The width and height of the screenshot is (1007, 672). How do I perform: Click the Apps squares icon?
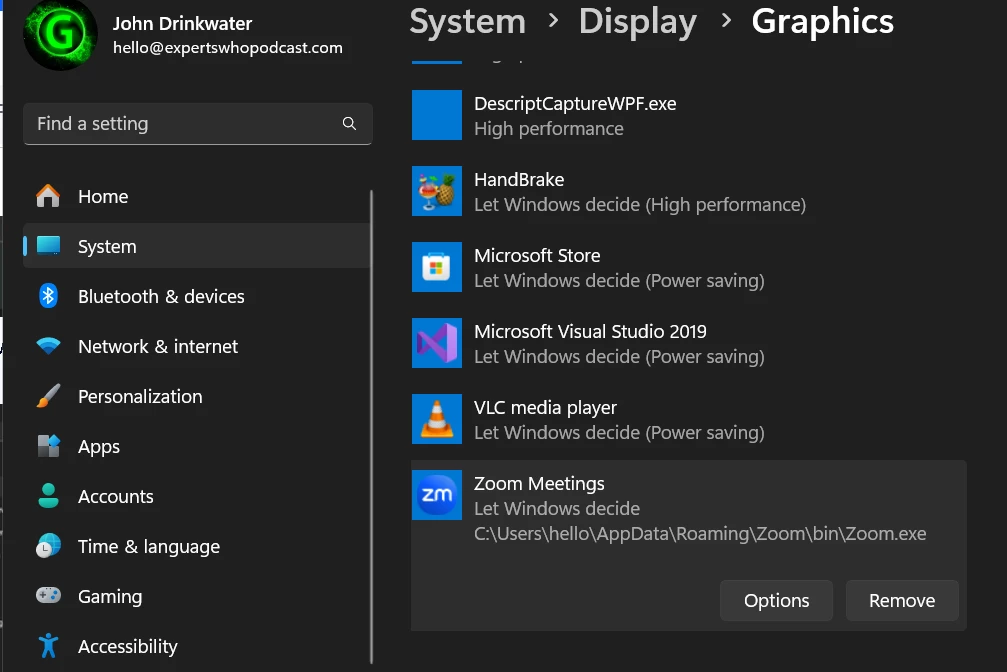point(48,446)
